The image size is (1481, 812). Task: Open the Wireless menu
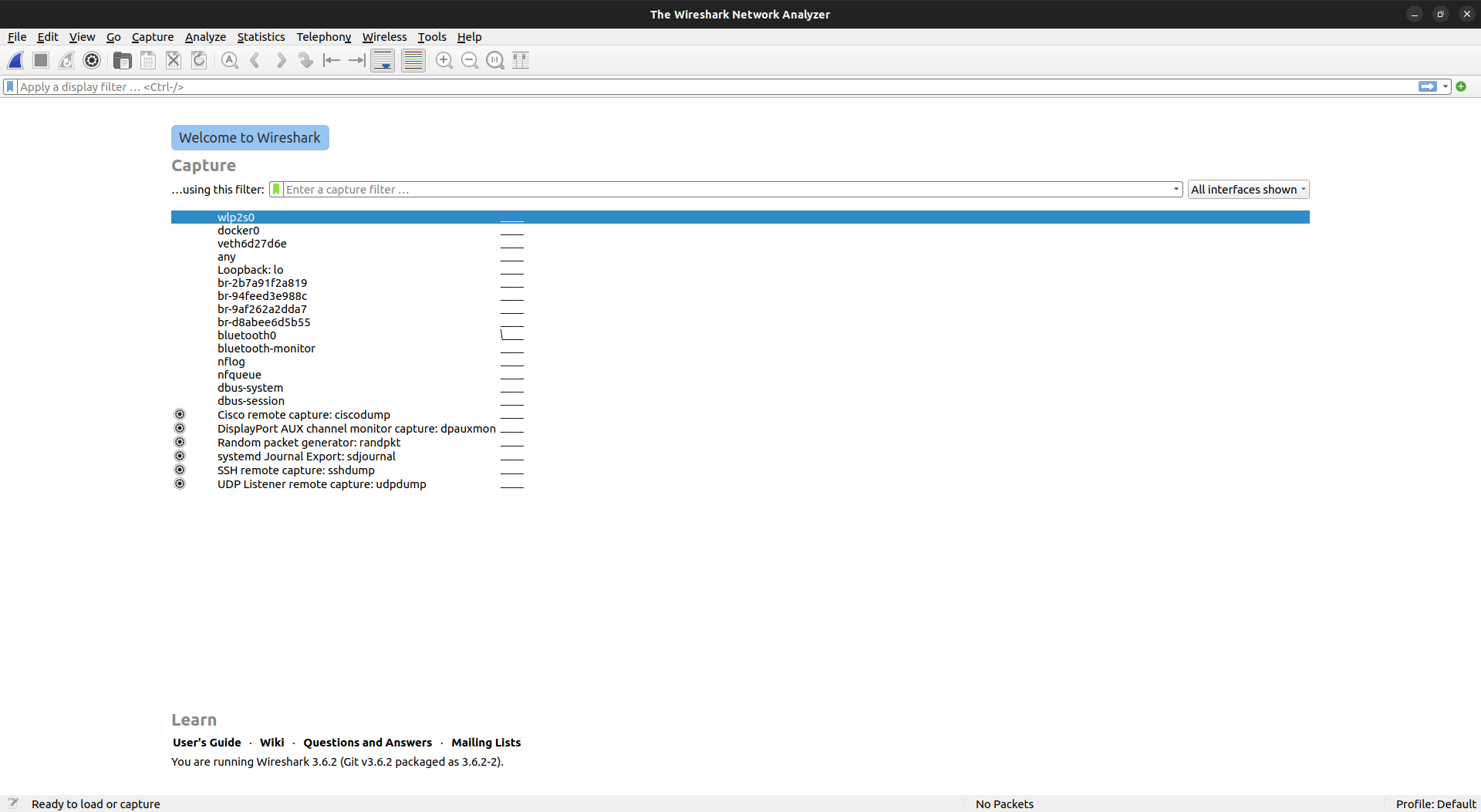384,37
